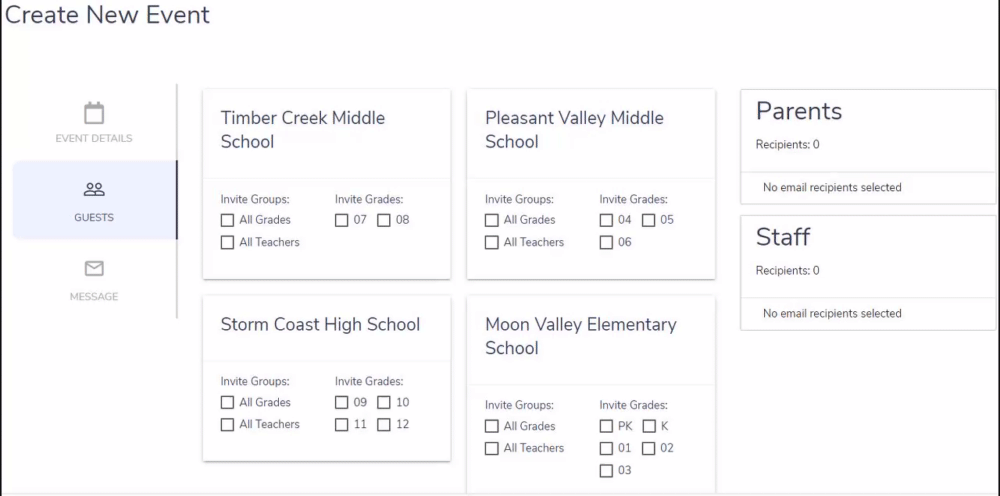Check All Teachers for Storm Coast High School
Screen dimensions: 1000x496
point(227,425)
